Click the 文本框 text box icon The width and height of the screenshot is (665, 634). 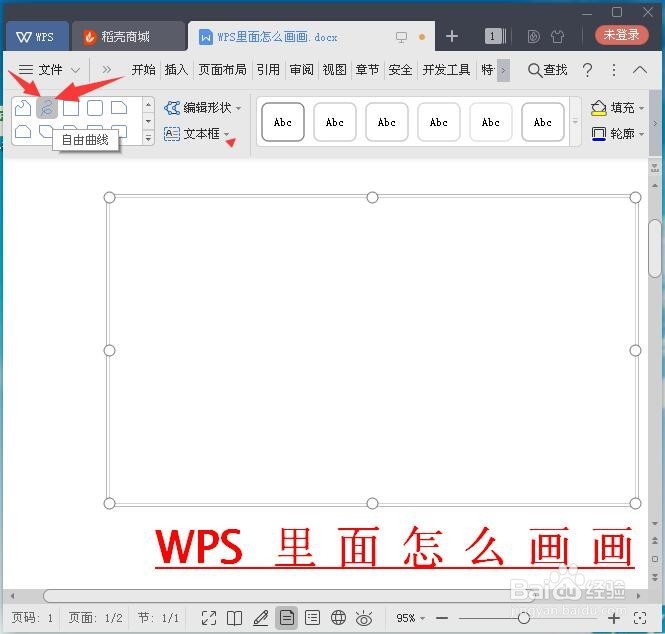click(x=172, y=134)
